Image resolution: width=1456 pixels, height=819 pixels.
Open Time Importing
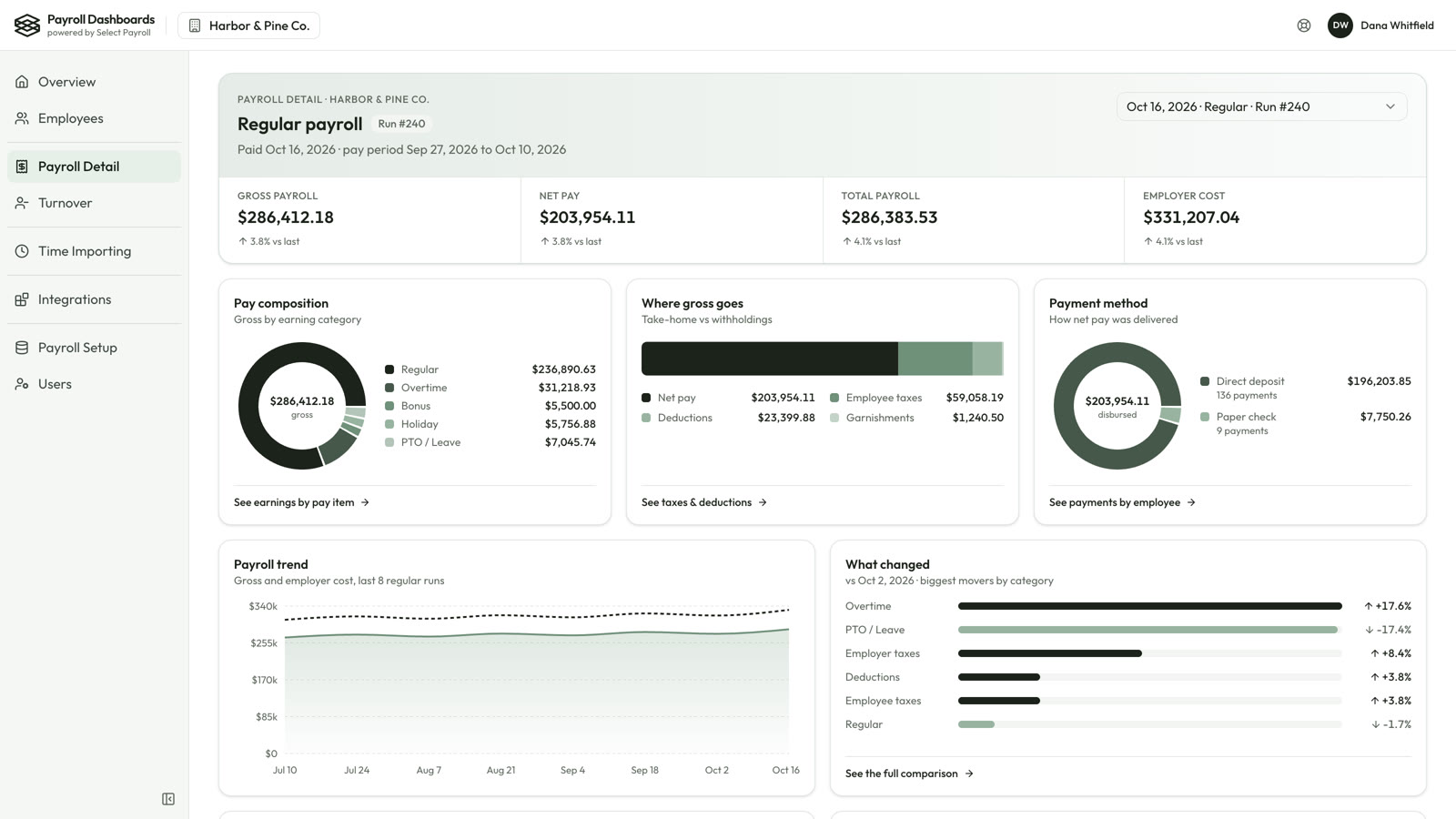click(x=95, y=251)
